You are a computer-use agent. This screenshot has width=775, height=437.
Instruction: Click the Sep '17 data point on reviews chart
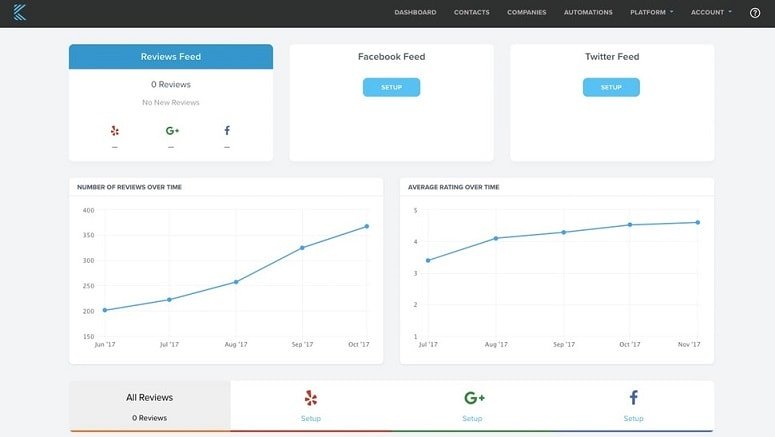(x=302, y=248)
